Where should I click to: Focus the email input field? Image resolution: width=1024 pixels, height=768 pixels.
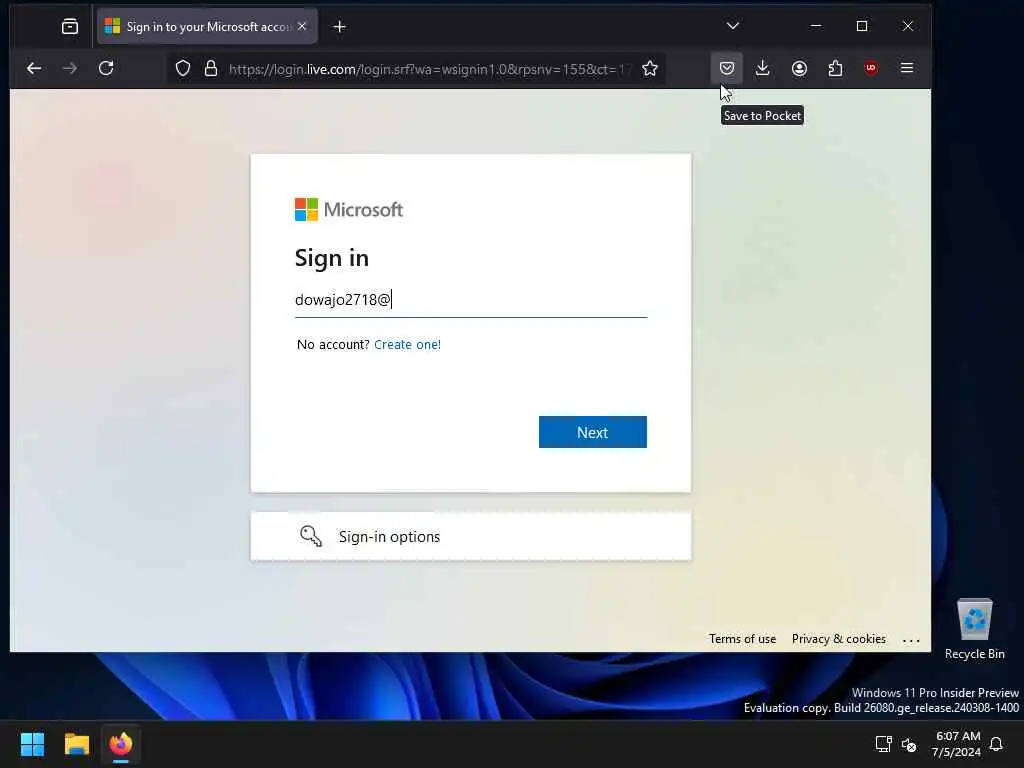[x=471, y=300]
